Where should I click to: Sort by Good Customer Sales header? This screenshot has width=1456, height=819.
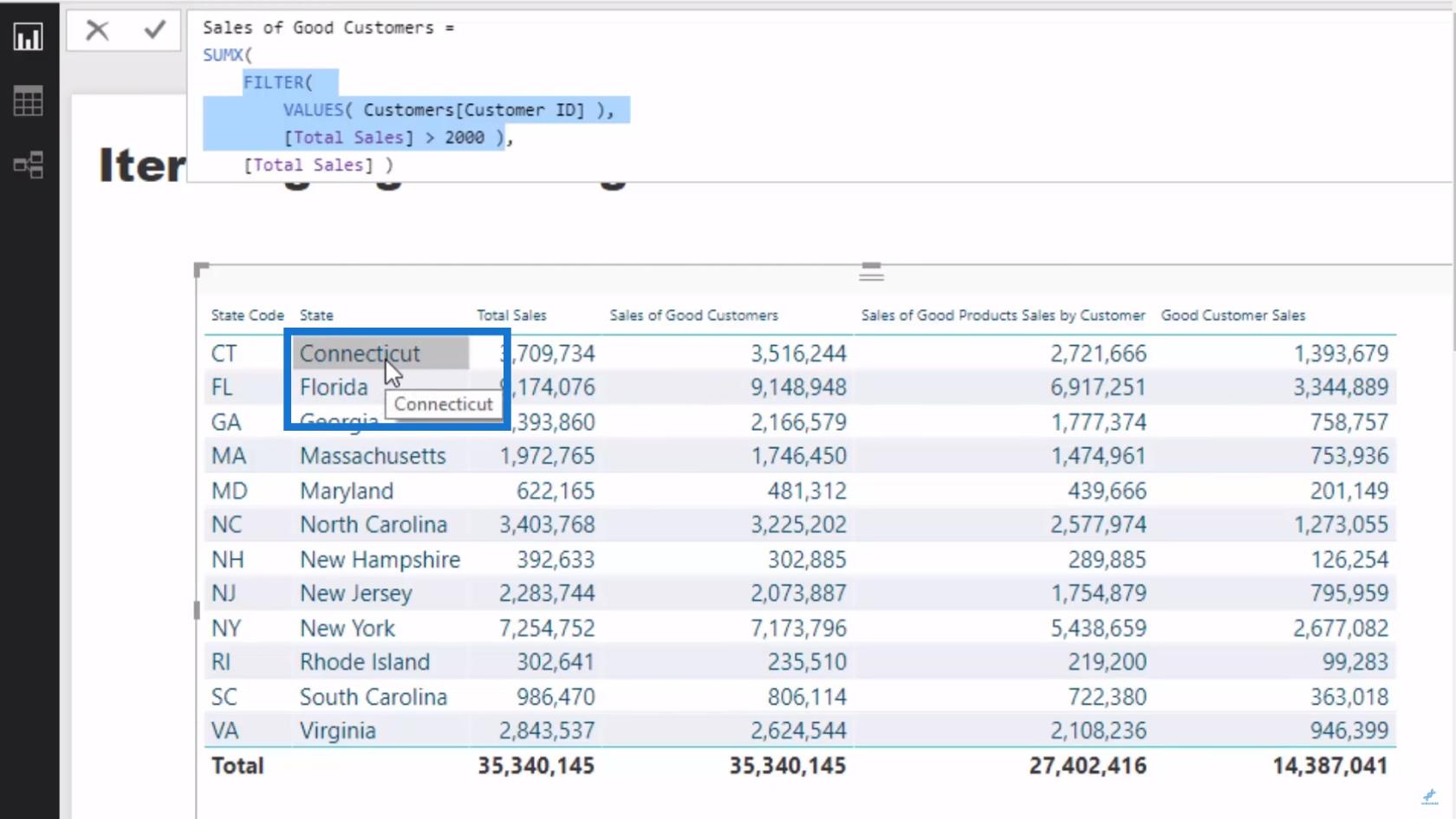(x=1232, y=315)
